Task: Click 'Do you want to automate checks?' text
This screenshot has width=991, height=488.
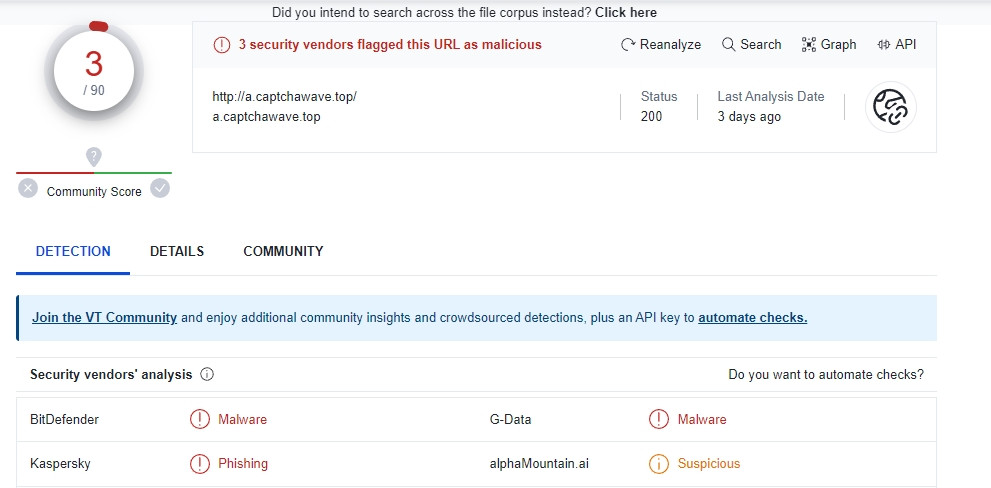Action: (826, 375)
